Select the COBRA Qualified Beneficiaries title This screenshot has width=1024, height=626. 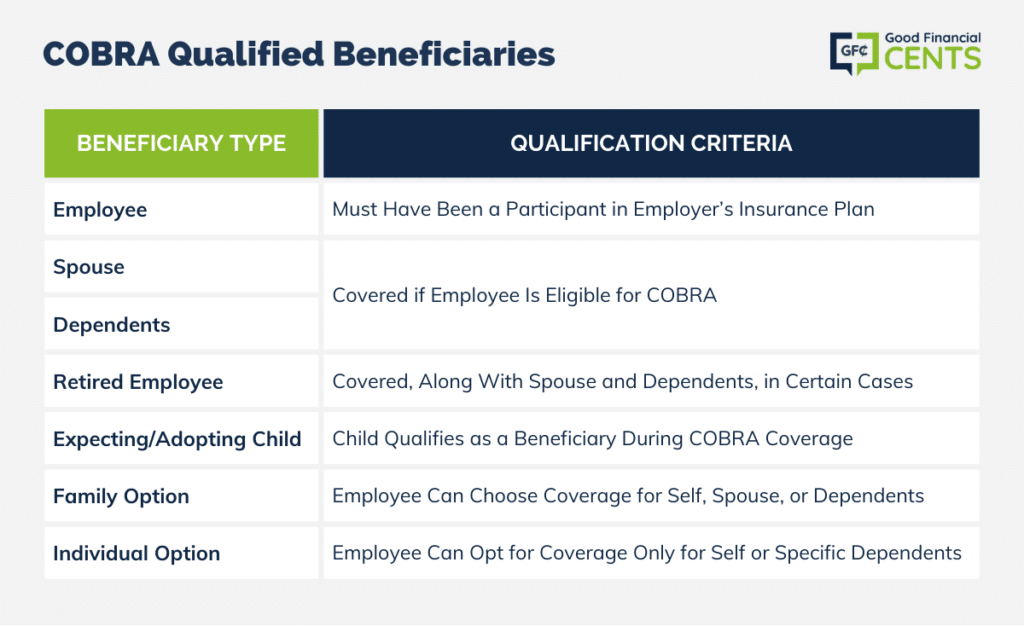point(298,54)
